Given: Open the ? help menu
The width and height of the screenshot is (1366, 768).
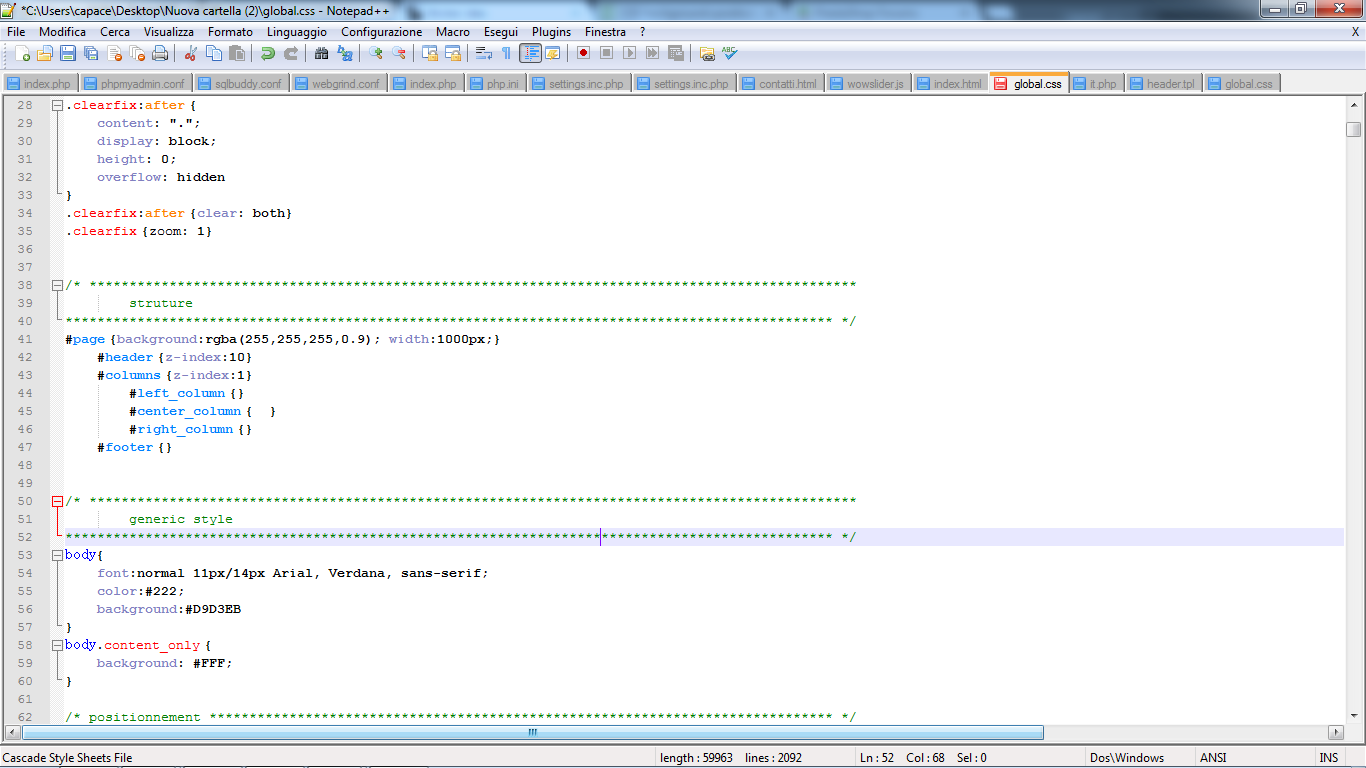Looking at the screenshot, I should 643,32.
